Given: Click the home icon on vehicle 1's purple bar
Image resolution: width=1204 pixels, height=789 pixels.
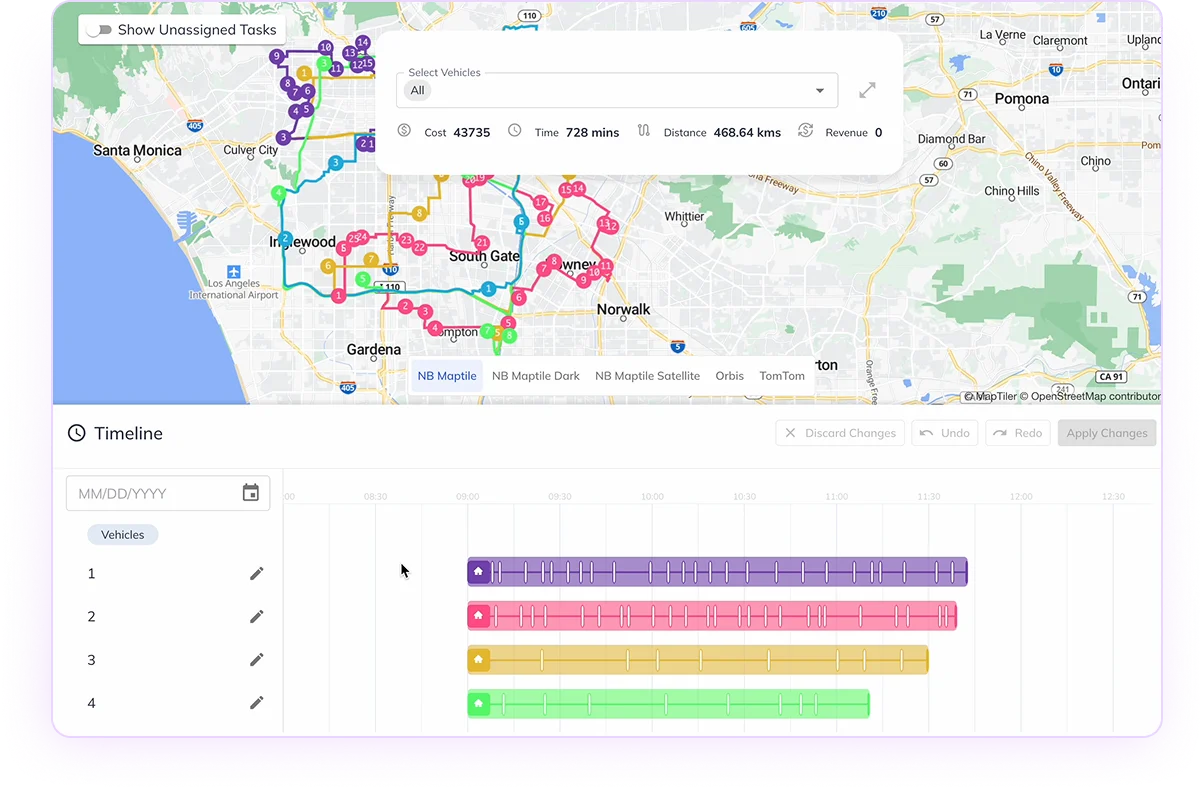Looking at the screenshot, I should 479,570.
